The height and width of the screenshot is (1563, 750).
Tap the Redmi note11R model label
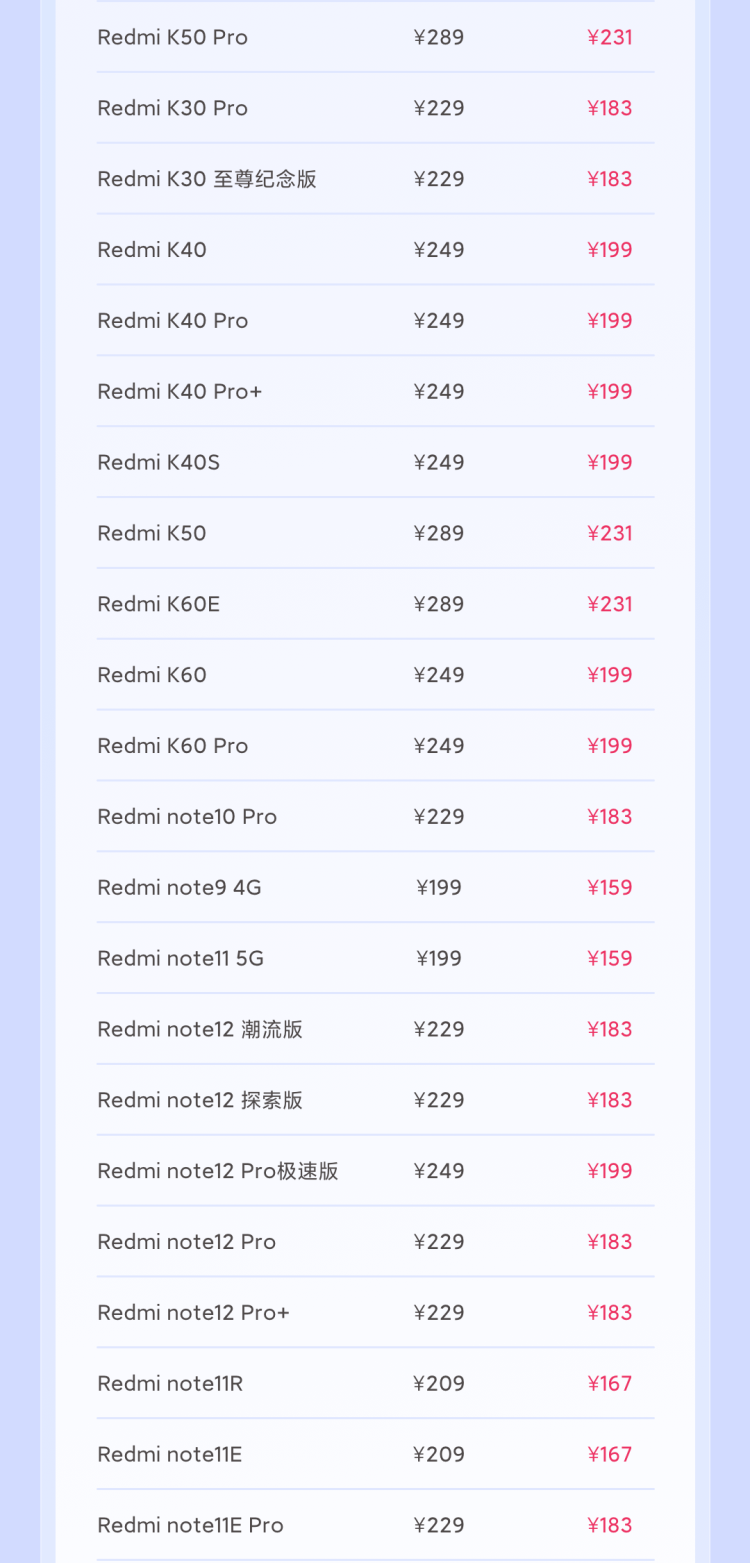(x=170, y=1384)
